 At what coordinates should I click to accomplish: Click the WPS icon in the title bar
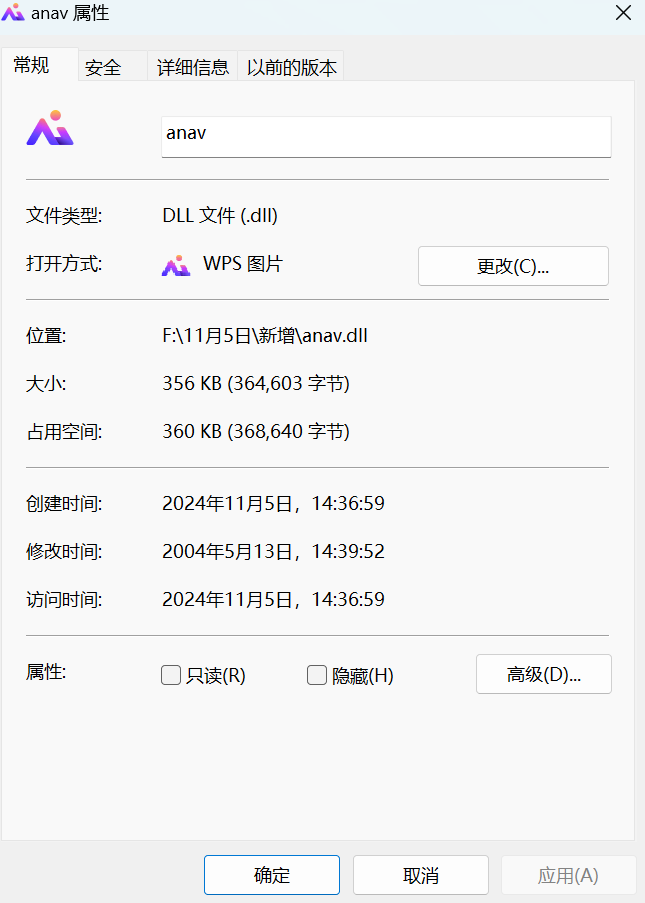point(13,12)
